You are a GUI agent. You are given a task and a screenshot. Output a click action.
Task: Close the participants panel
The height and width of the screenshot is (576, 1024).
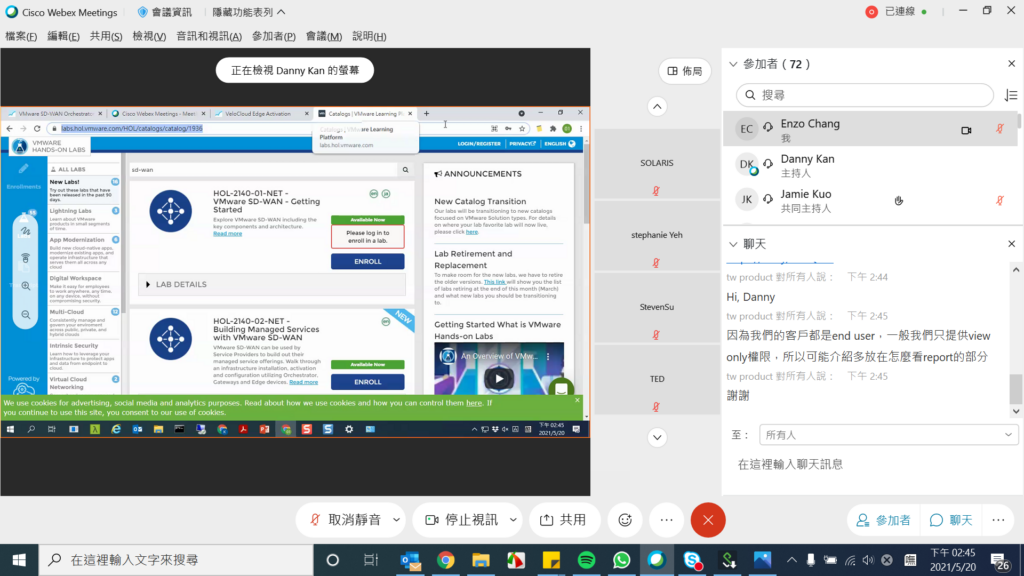coord(1012,64)
